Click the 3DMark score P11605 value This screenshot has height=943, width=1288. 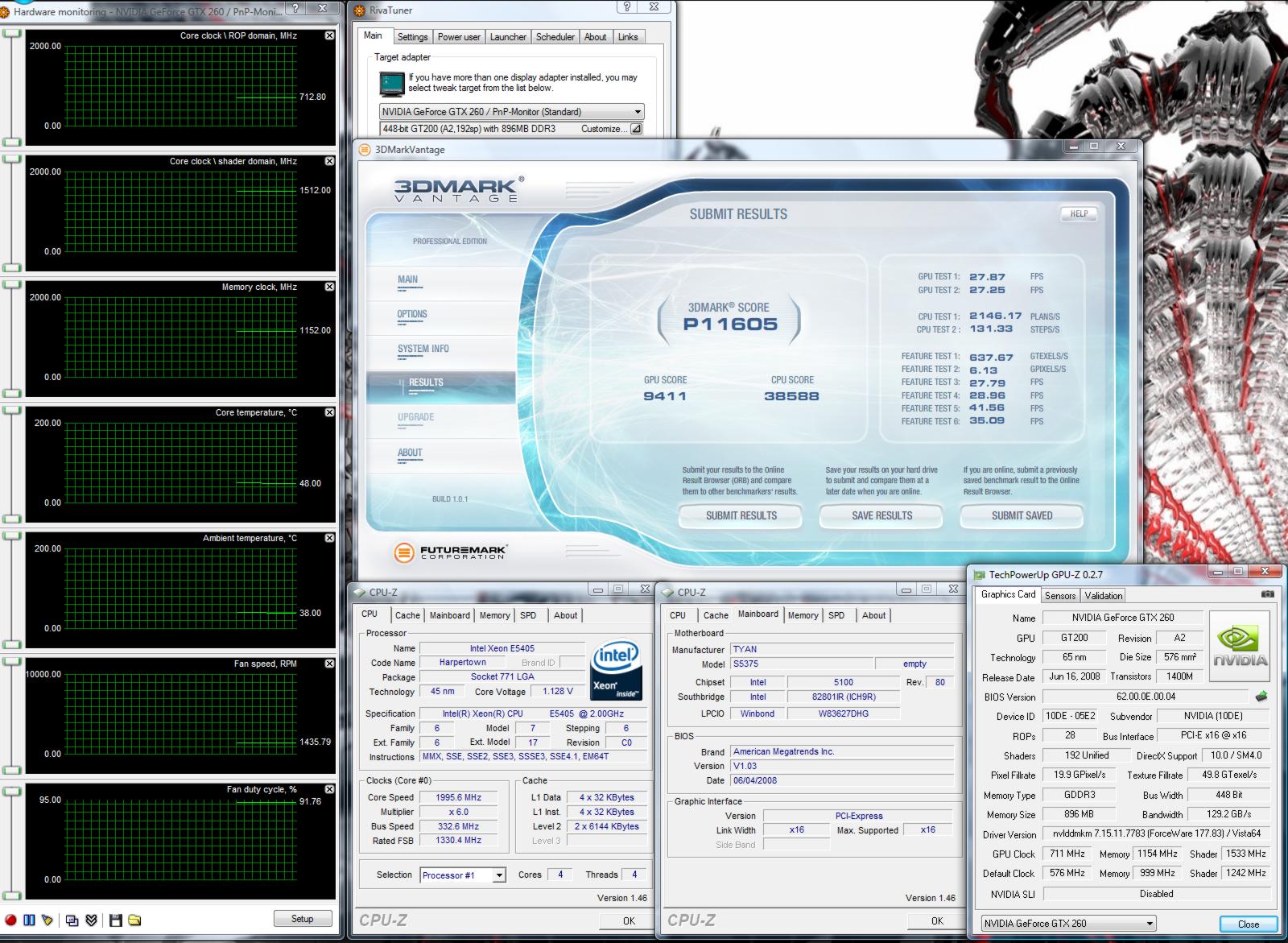pyautogui.click(x=730, y=325)
